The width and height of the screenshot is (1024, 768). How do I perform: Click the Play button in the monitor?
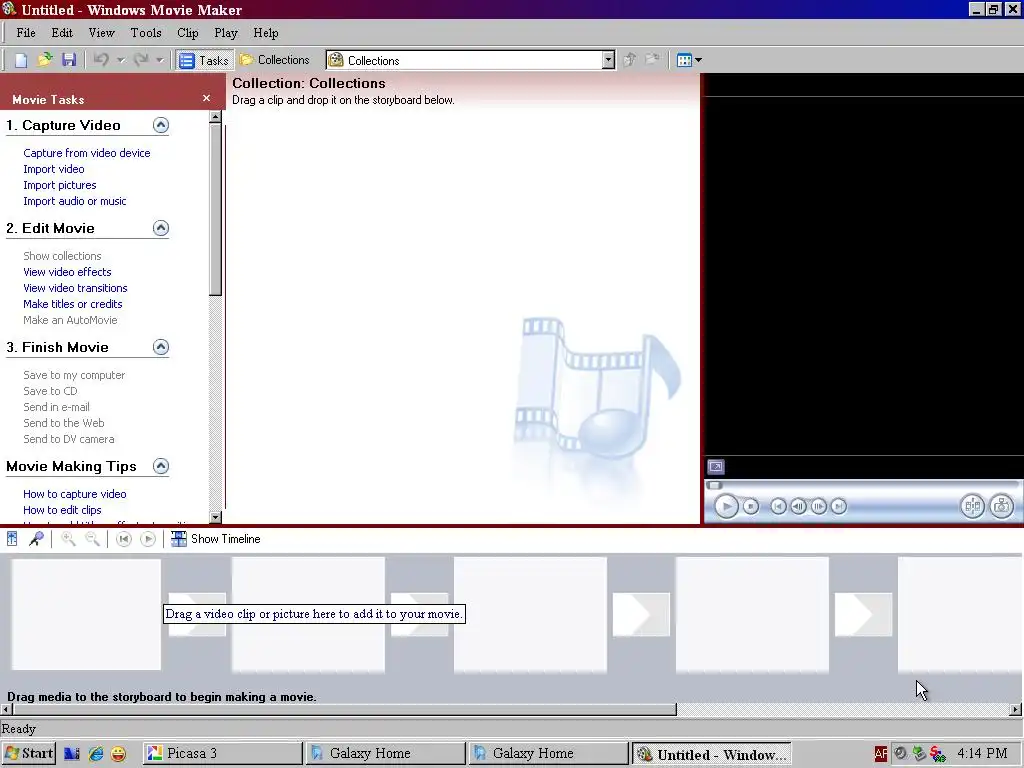coord(726,506)
